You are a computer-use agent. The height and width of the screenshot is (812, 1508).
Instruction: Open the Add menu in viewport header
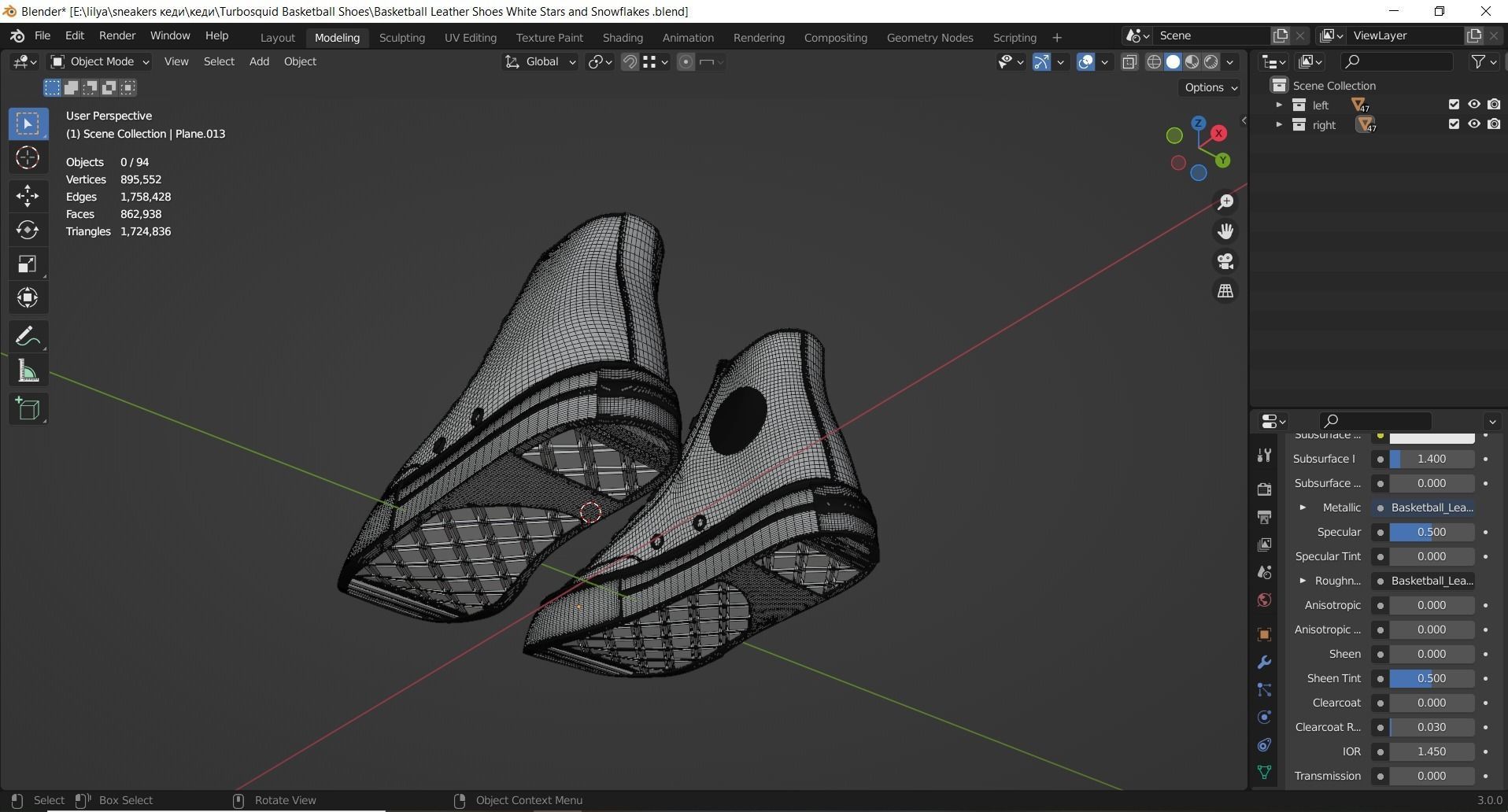tap(258, 61)
